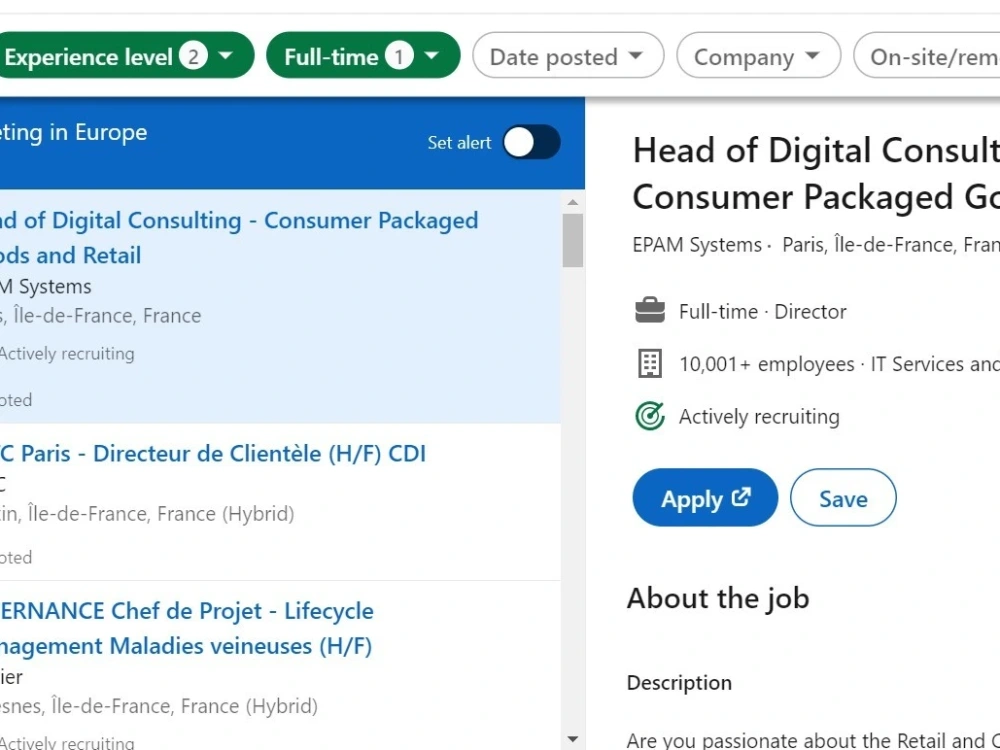Screen dimensions: 1000x750
Task: Open EPAM Systems company link in details
Action: 697,245
